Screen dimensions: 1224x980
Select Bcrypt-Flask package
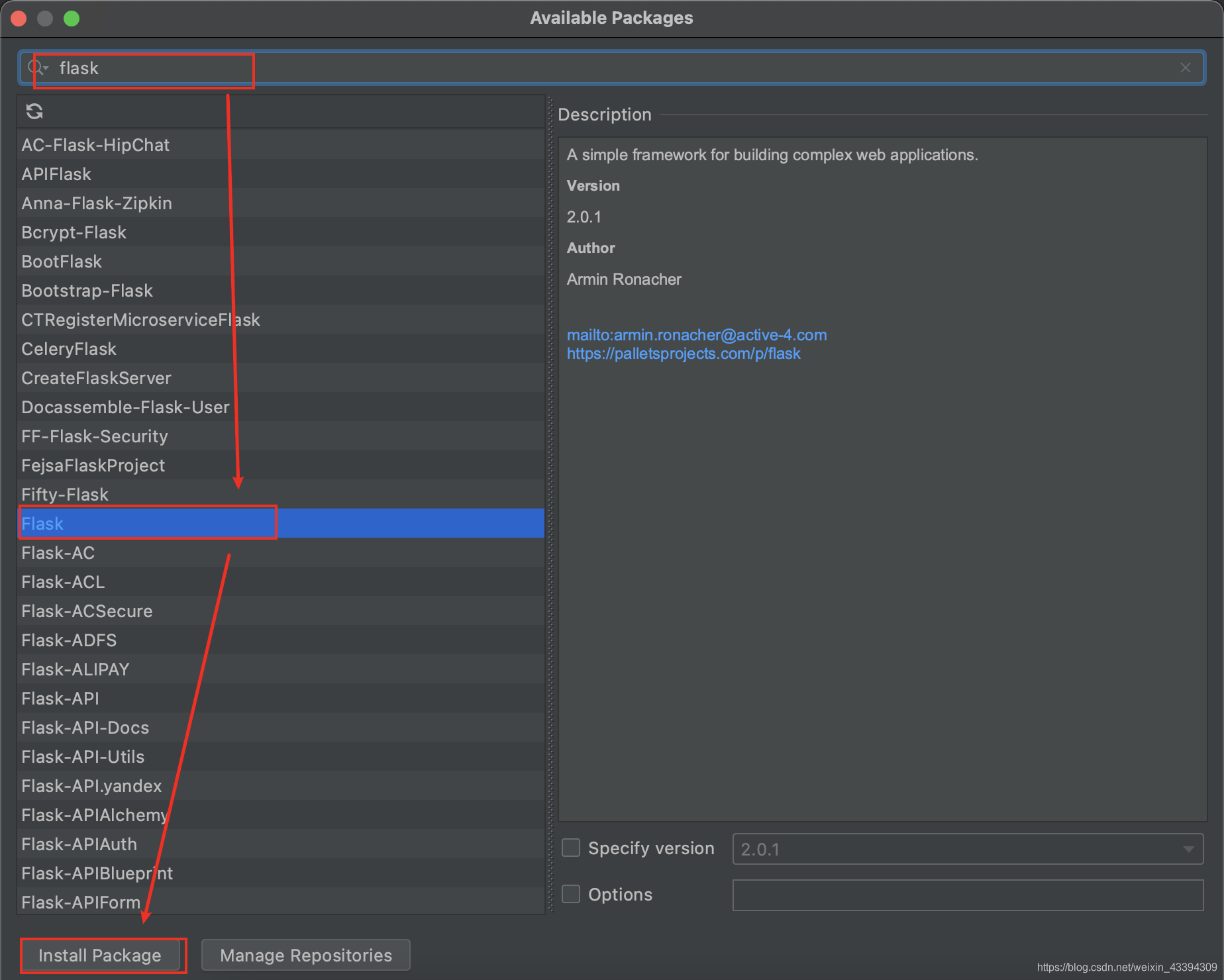(x=281, y=232)
